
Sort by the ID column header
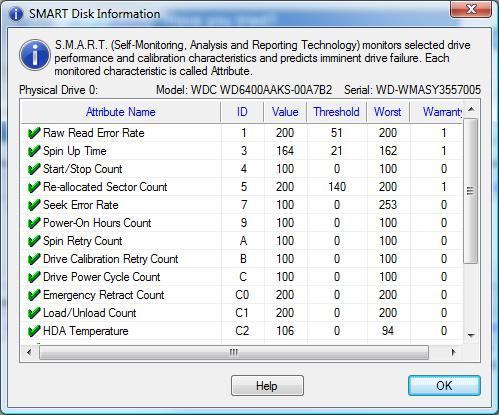click(x=242, y=112)
